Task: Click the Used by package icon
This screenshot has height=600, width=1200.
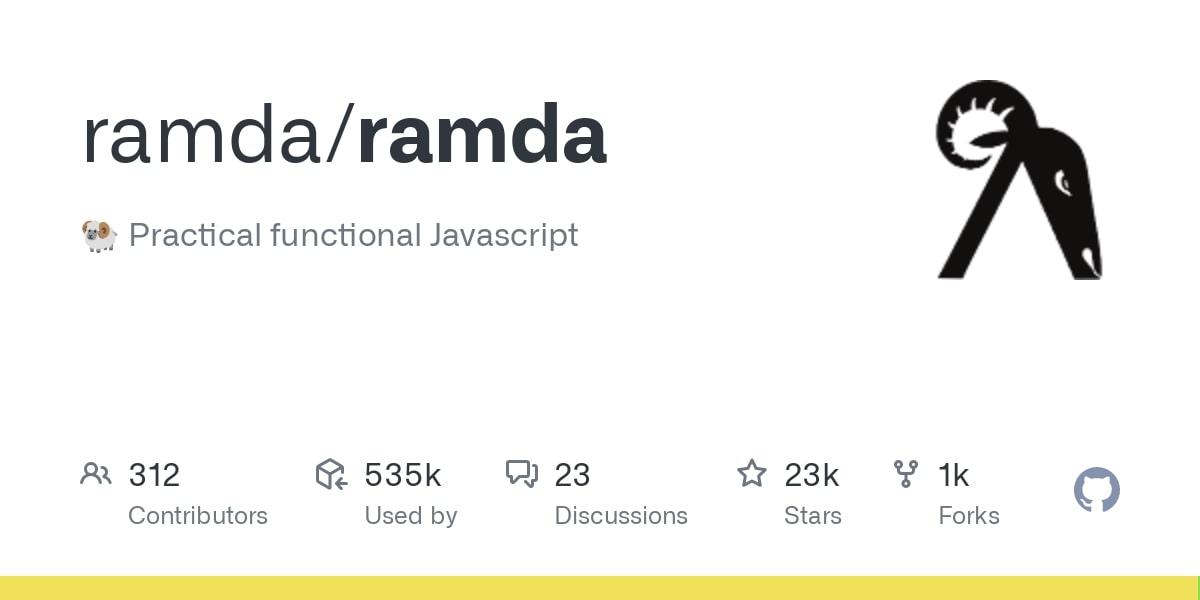Action: click(x=331, y=474)
